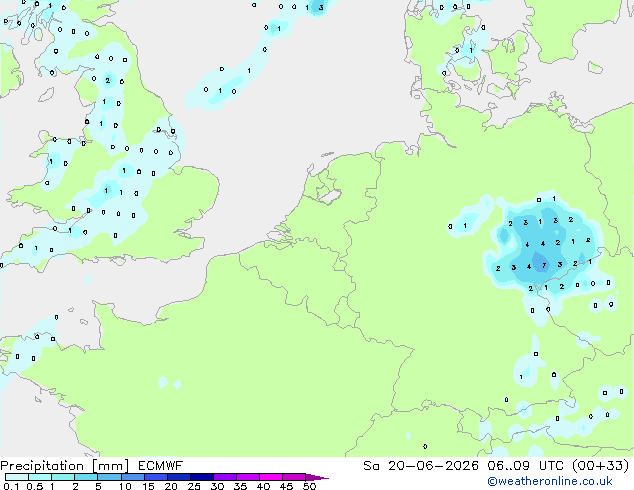Image resolution: width=634 pixels, height=490 pixels.
Task: Click the '06..09 UTC' time text
Action: click(x=526, y=466)
